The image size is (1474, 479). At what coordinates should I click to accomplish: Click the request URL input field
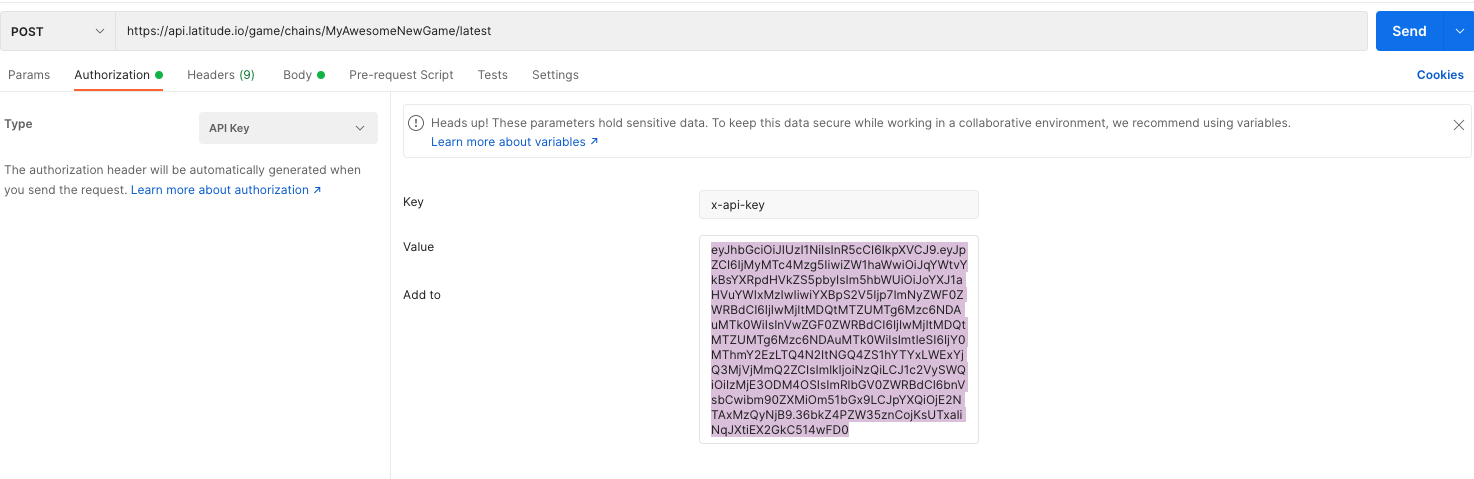tap(740, 31)
